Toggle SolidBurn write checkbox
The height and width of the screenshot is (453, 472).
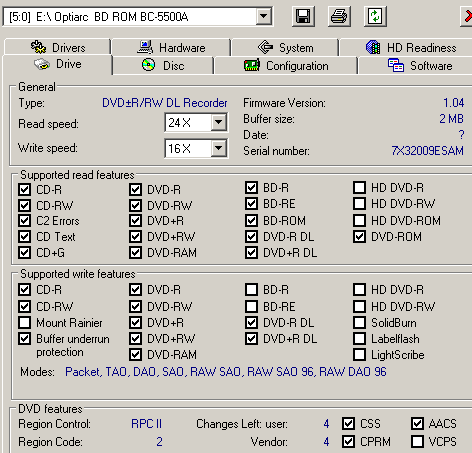point(359,322)
